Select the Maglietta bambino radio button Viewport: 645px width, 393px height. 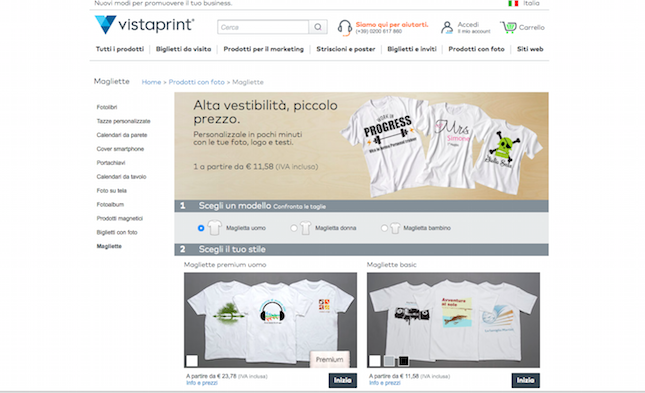point(384,228)
